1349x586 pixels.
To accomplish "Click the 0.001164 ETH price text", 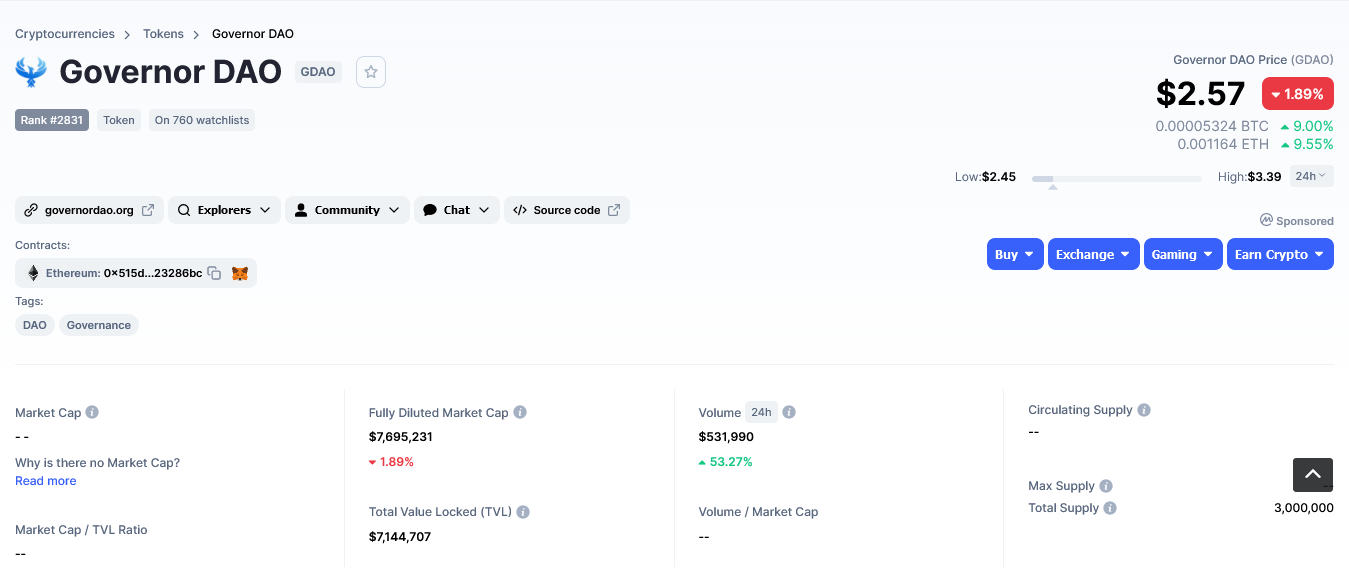I will click(1223, 144).
